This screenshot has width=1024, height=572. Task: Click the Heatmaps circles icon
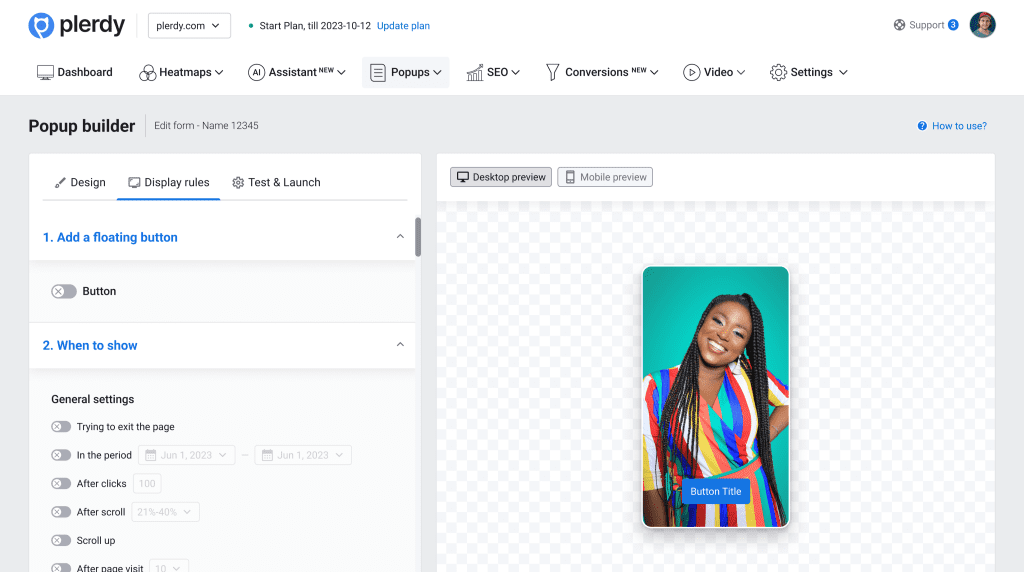[x=147, y=72]
